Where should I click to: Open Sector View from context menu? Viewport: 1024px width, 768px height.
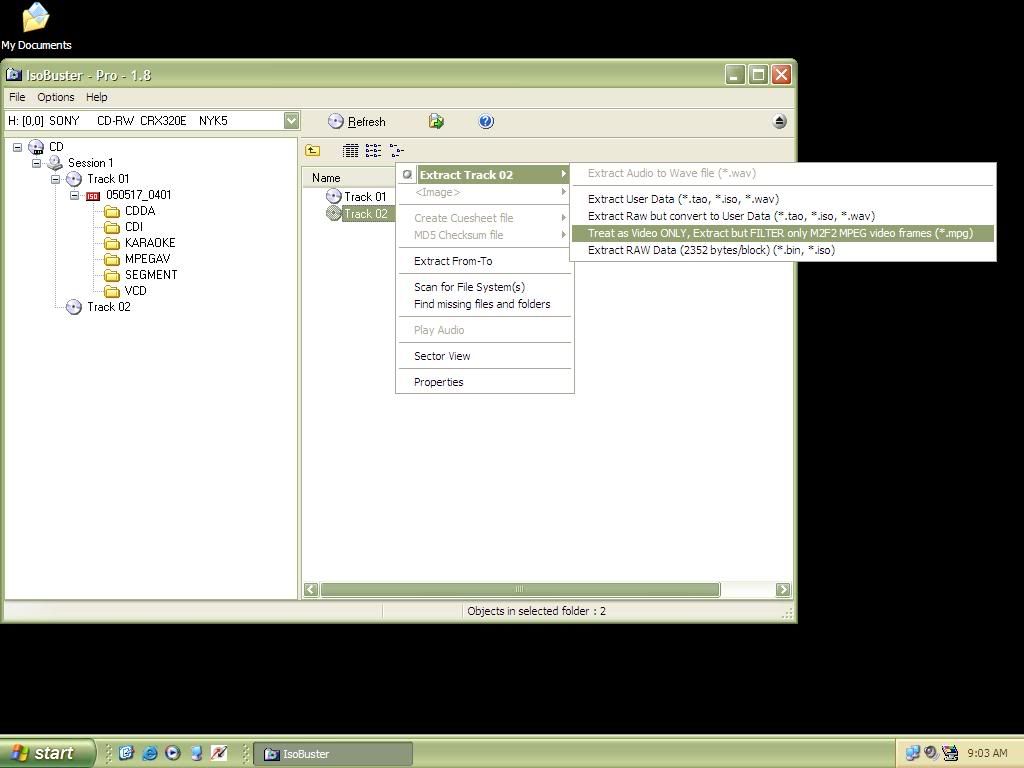pos(485,356)
